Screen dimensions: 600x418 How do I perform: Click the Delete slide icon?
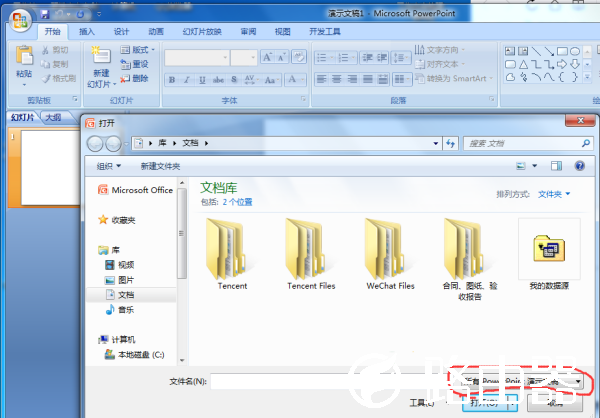point(125,78)
